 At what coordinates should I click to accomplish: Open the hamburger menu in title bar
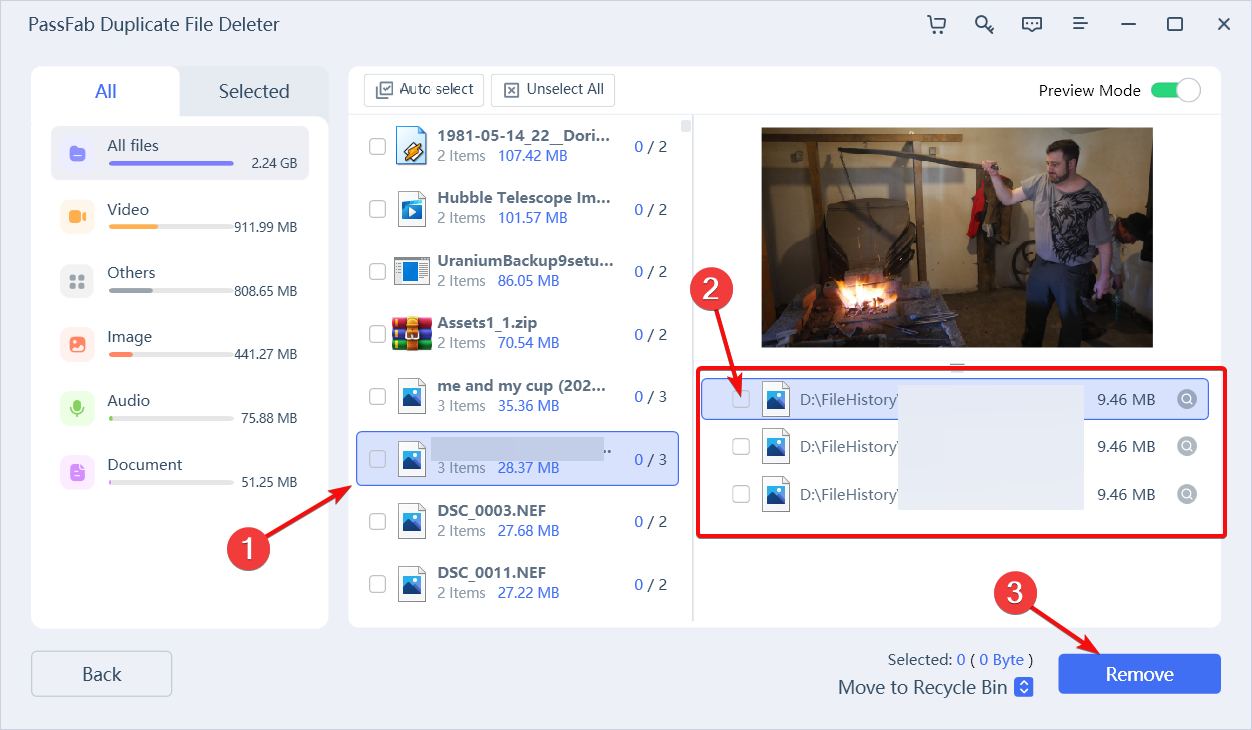pyautogui.click(x=1080, y=24)
